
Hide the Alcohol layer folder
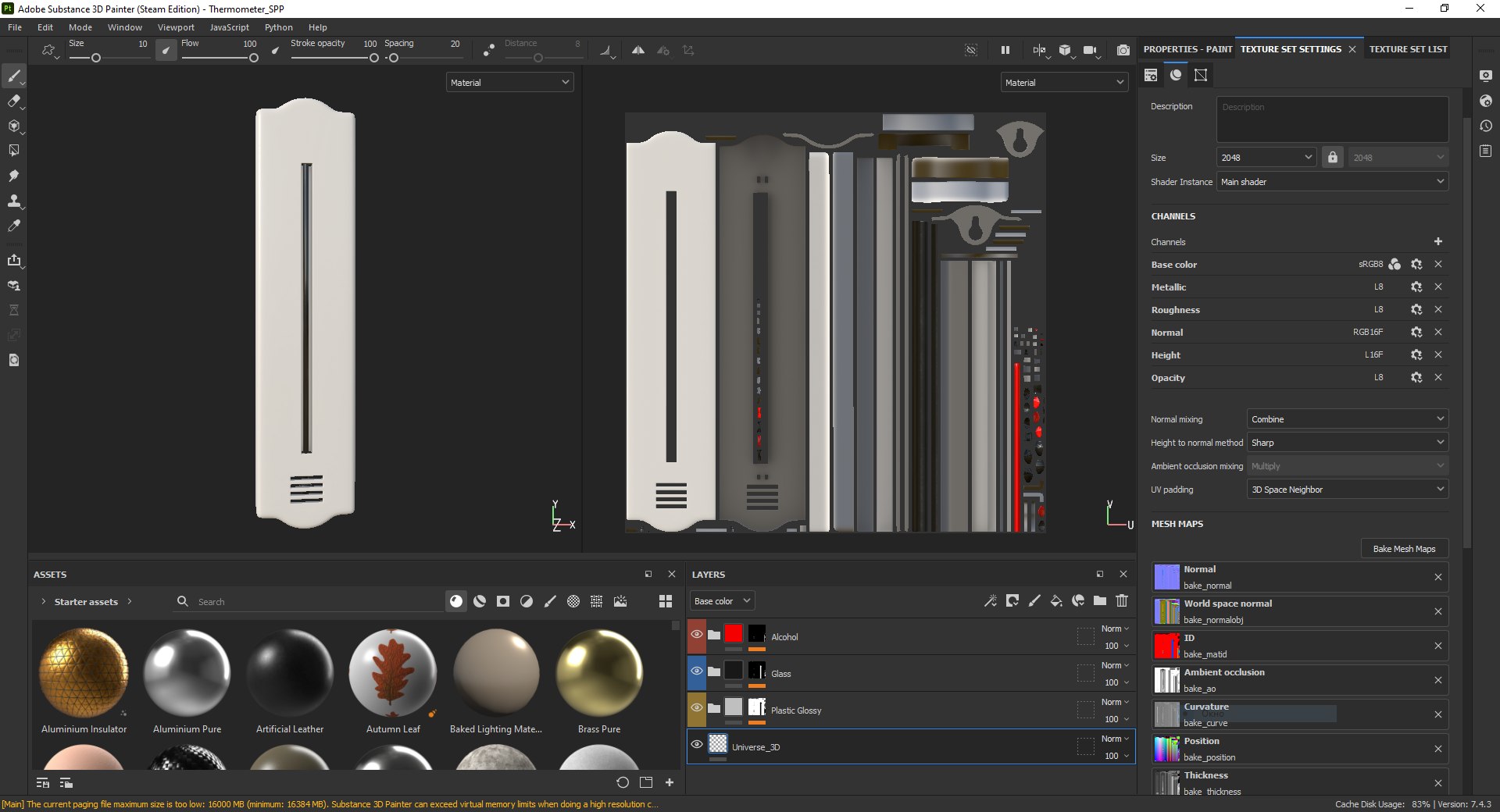697,635
